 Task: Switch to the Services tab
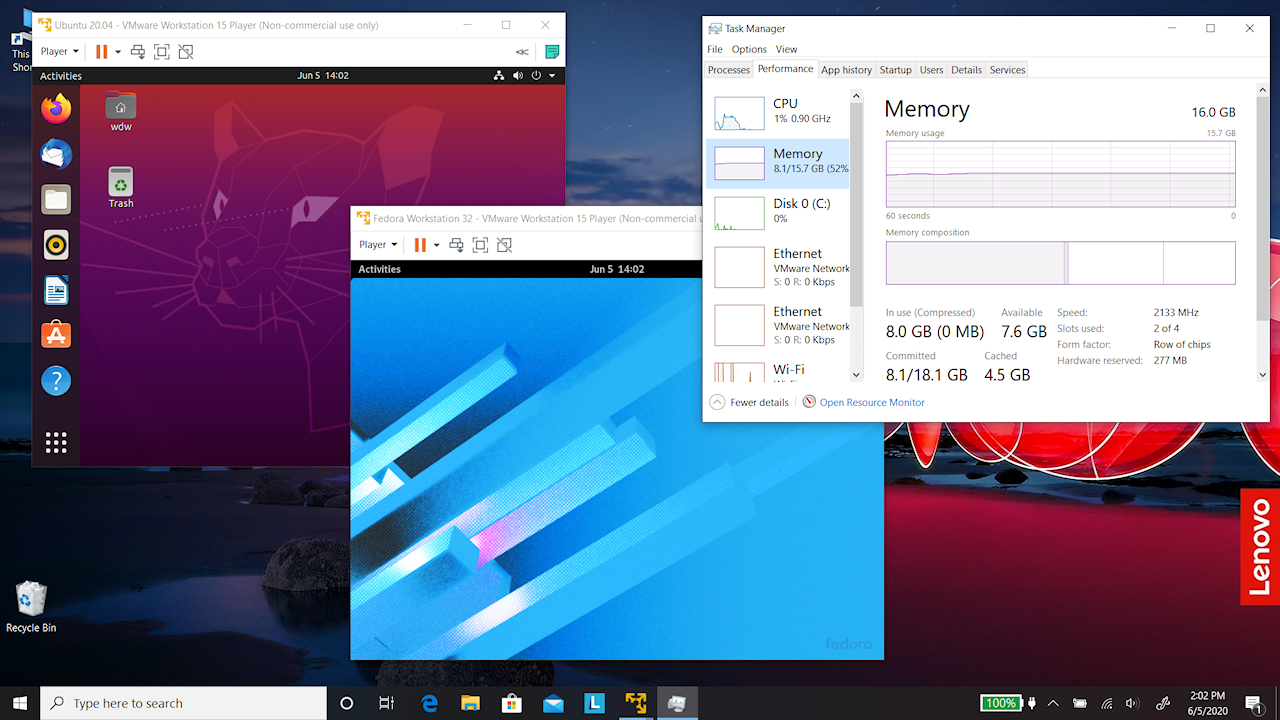tap(1007, 70)
